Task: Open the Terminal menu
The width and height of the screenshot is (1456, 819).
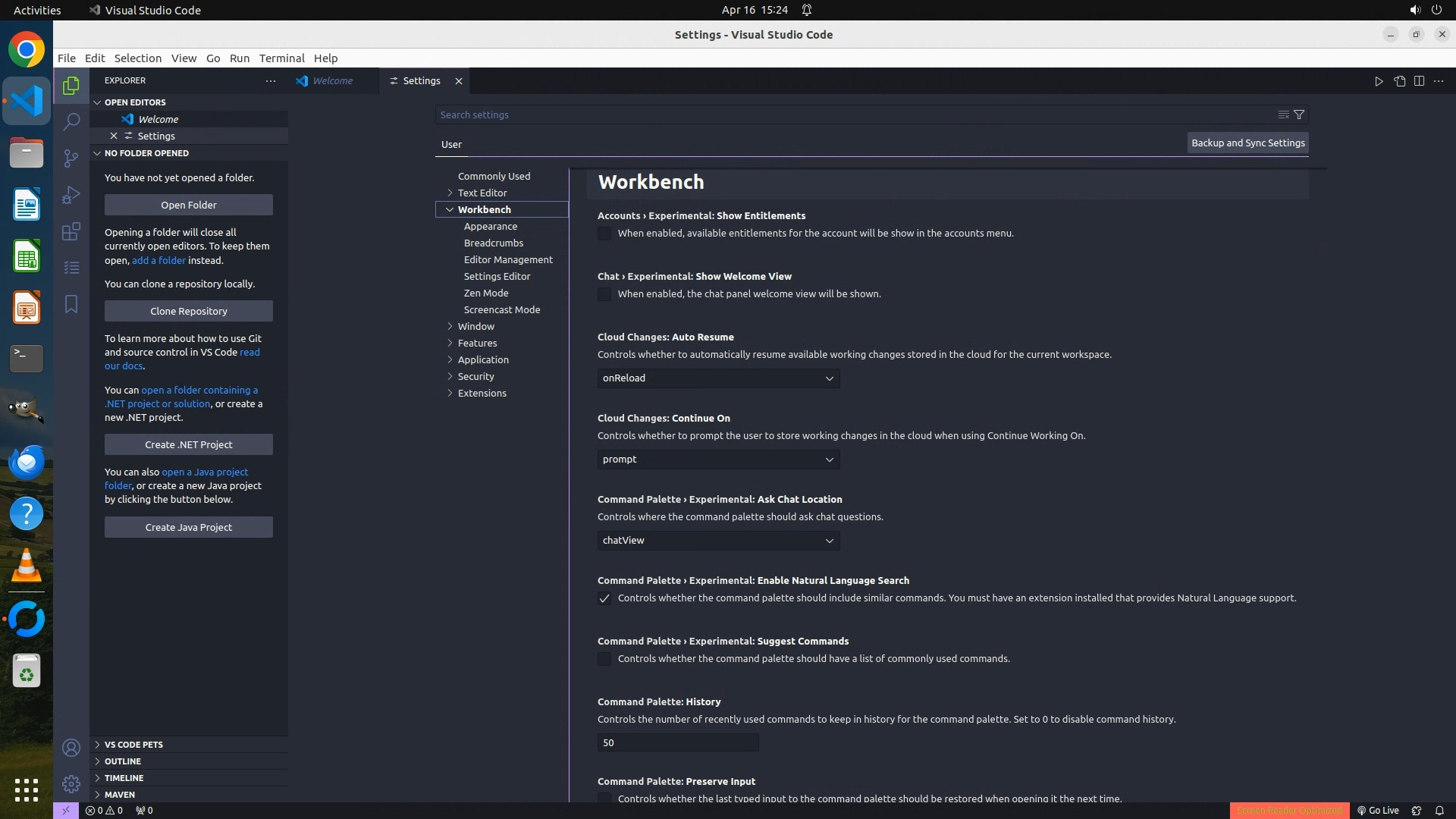Action: [281, 58]
